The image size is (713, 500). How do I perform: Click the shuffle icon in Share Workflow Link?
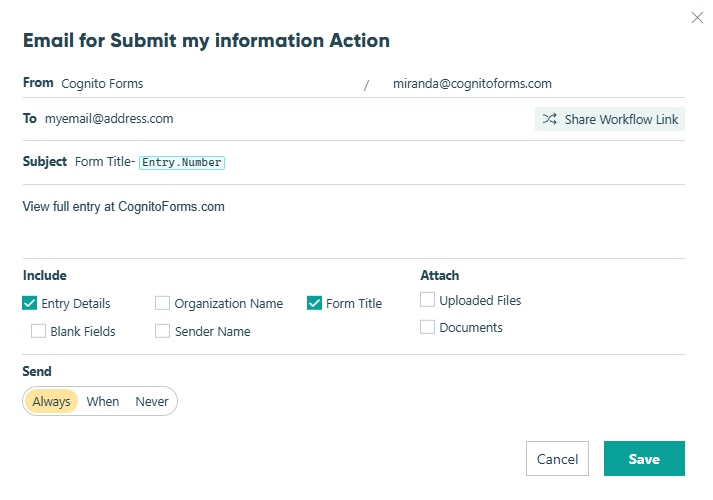549,119
